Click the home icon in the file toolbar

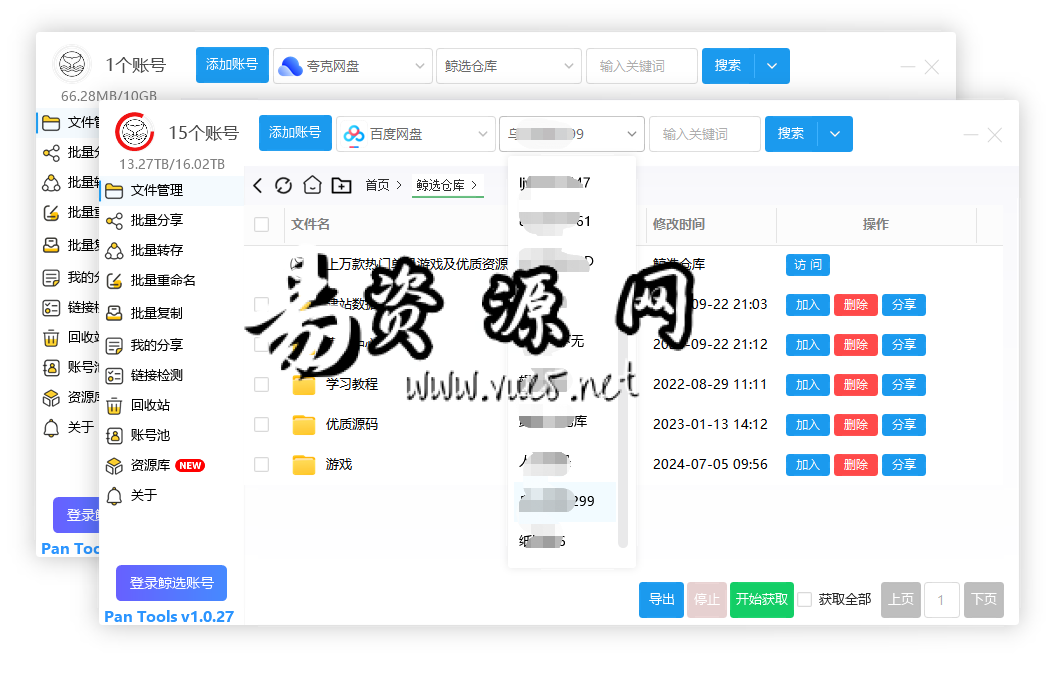[312, 185]
